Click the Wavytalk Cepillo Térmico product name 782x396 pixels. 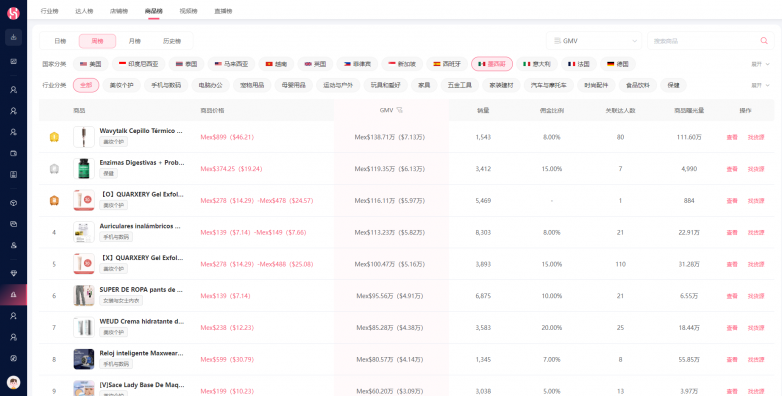(142, 131)
